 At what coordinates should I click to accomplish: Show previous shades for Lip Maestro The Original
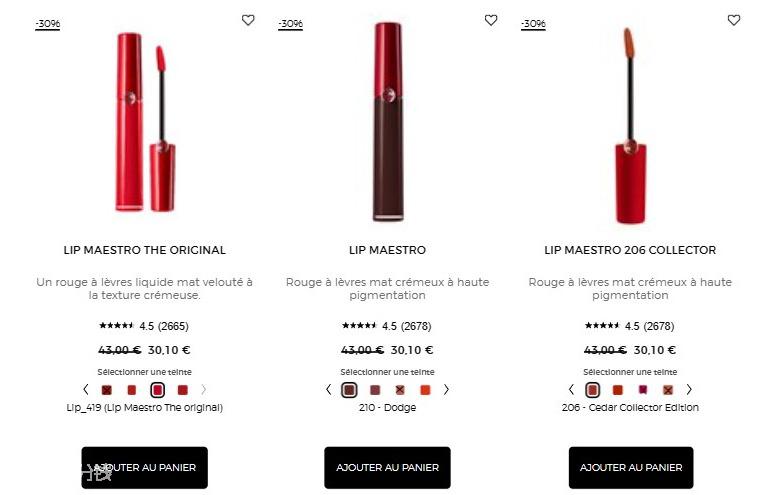pos(86,389)
